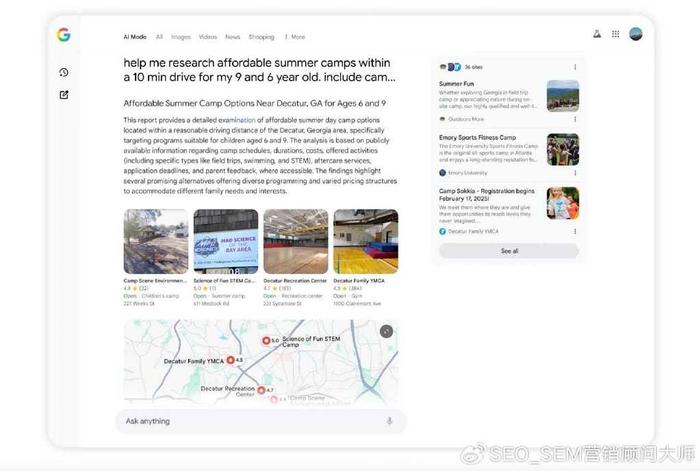Open the More tabs dropdown
The width and height of the screenshot is (700, 471).
tap(295, 37)
